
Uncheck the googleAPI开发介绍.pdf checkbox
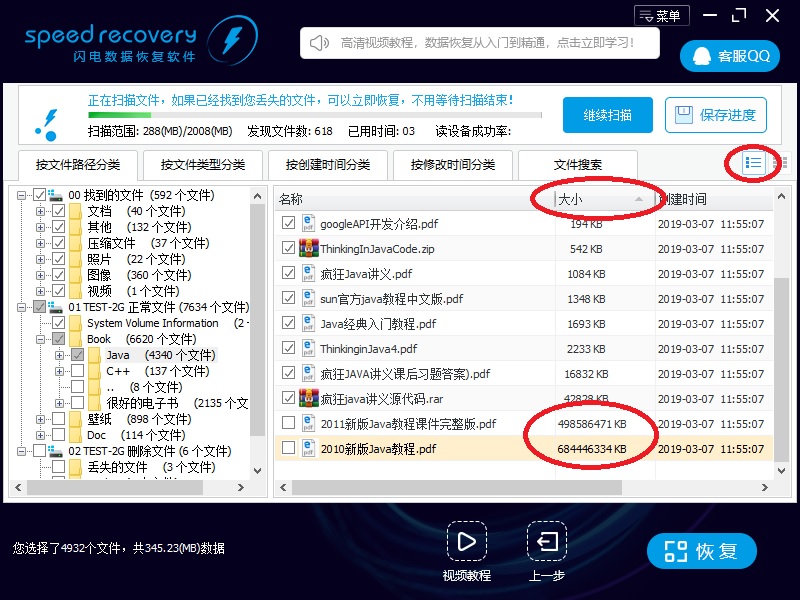point(288,224)
